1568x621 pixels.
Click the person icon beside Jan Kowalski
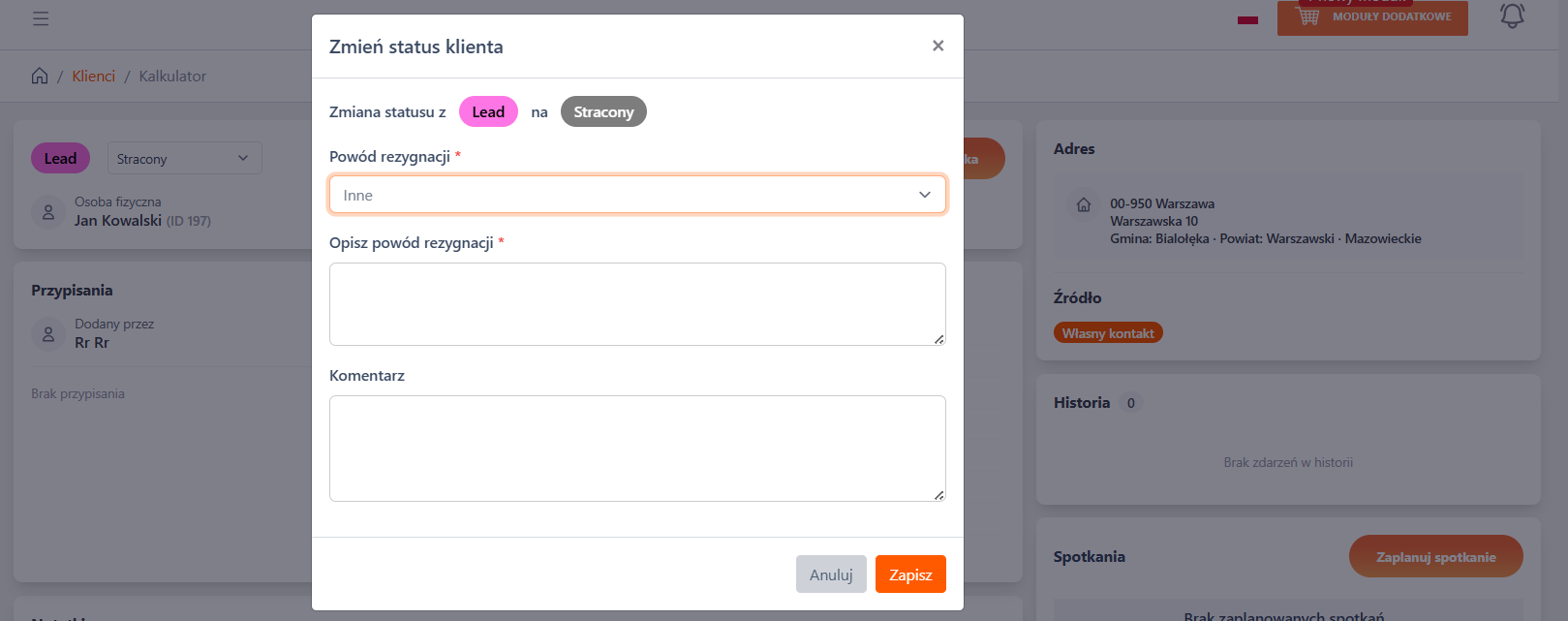(x=48, y=211)
